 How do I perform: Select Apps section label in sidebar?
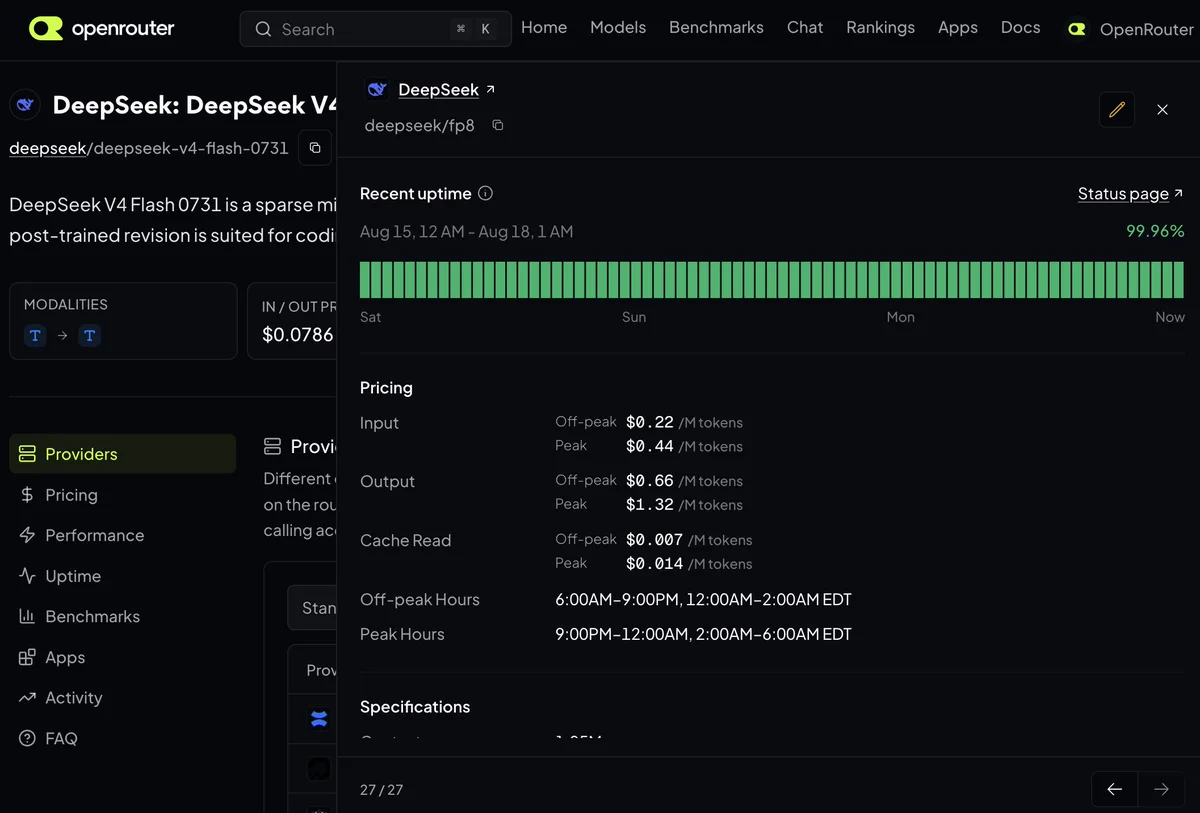pos(65,657)
